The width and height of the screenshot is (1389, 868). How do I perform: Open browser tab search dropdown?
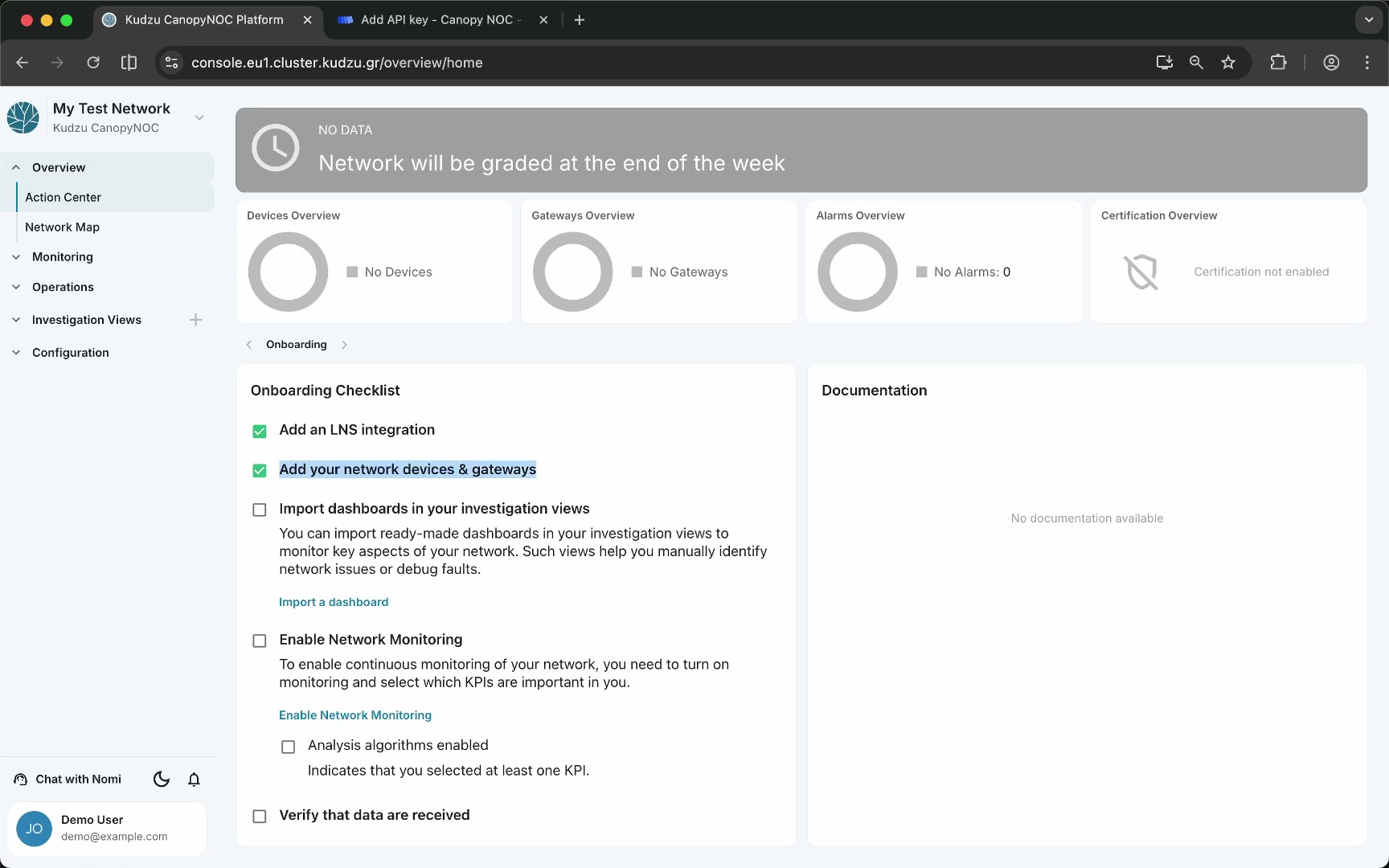(1368, 20)
